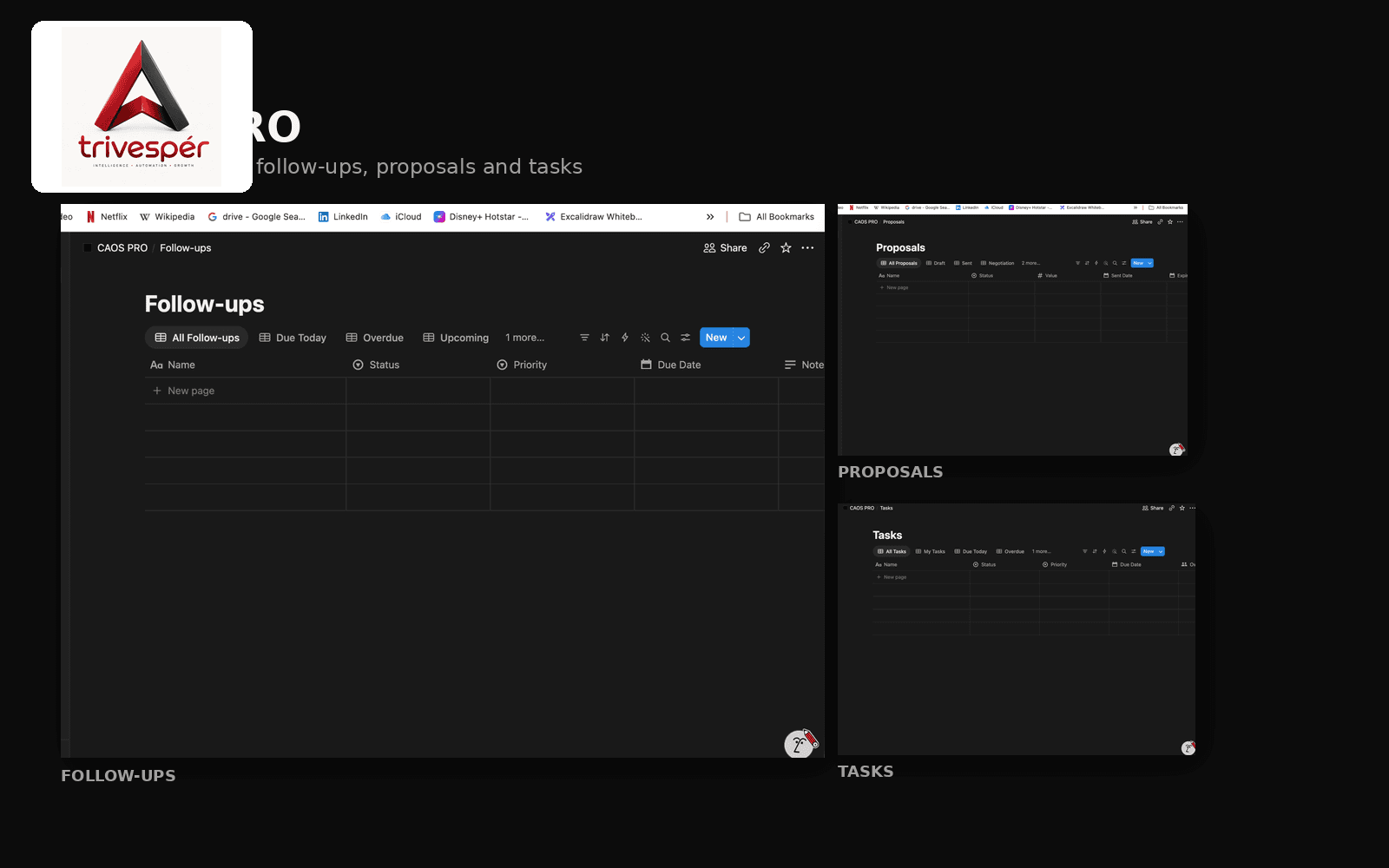Click the Excalidraw Whiteboard bookmark
Viewport: 1389px width, 868px height.
click(x=594, y=217)
